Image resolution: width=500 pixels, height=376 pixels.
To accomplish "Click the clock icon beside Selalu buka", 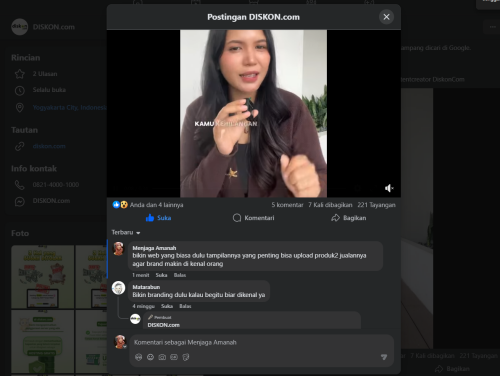I will 20,90.
